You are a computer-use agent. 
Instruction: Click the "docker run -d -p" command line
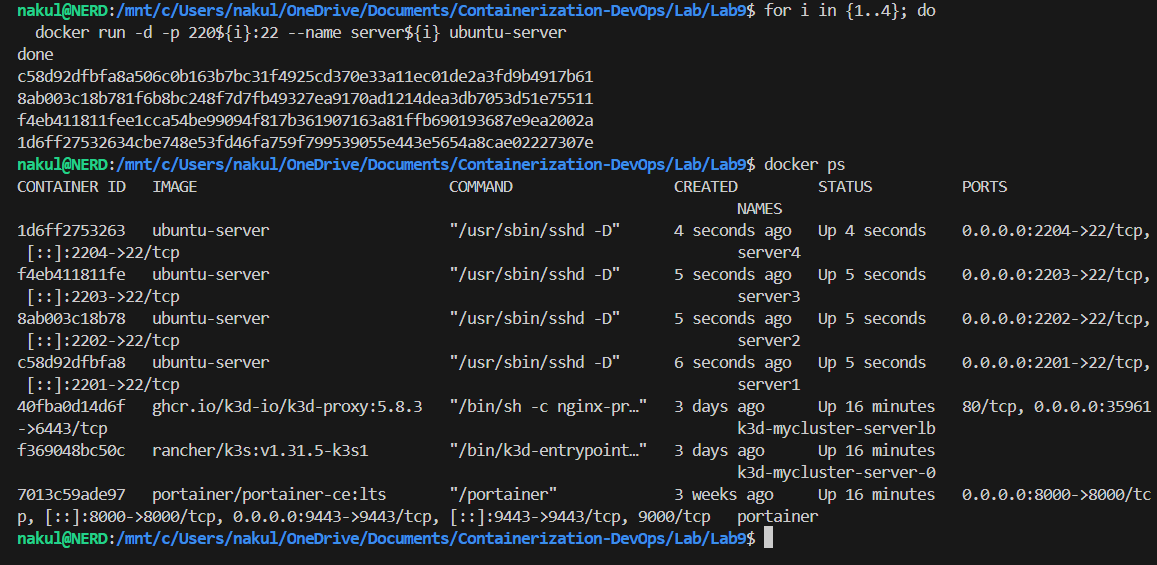click(x=301, y=33)
